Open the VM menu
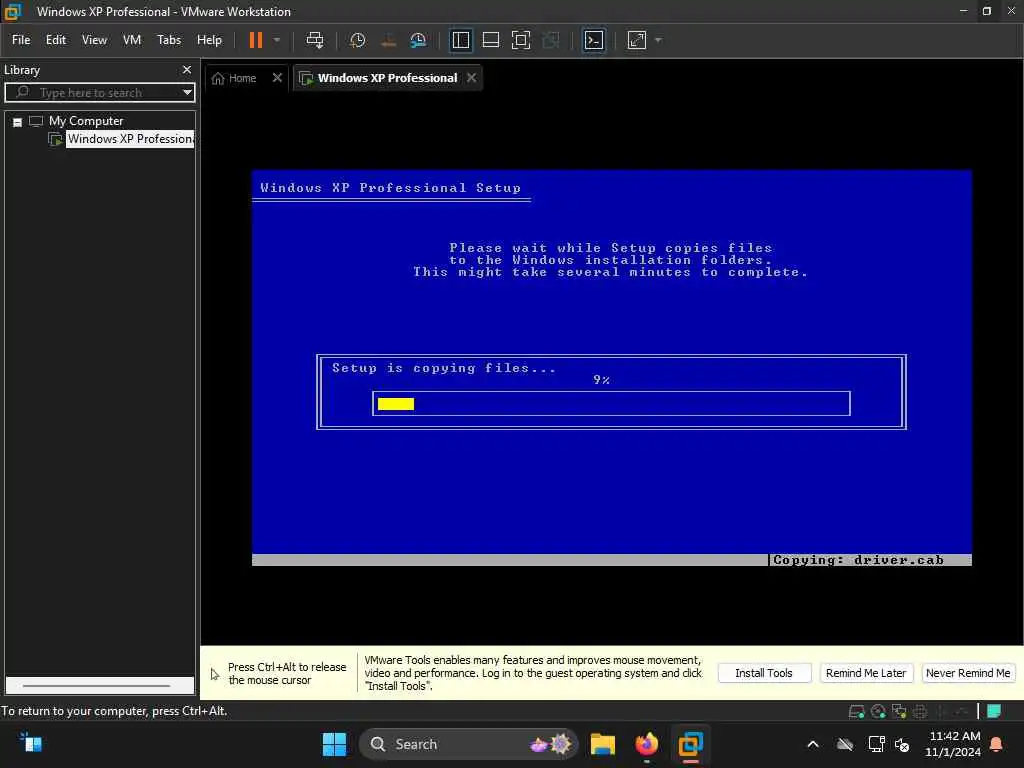Image resolution: width=1024 pixels, height=768 pixels. coord(132,40)
